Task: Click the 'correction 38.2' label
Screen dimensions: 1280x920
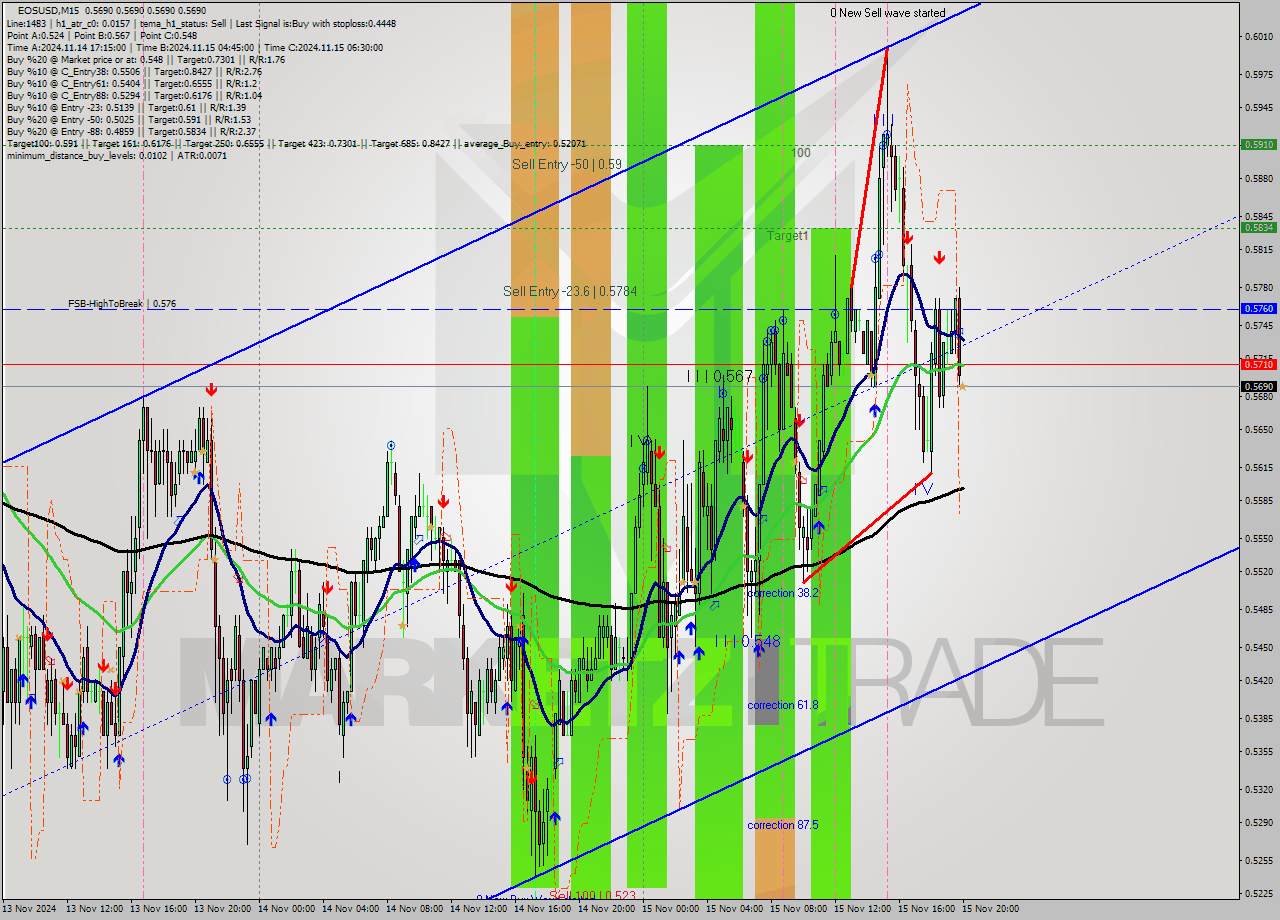Action: coord(783,593)
